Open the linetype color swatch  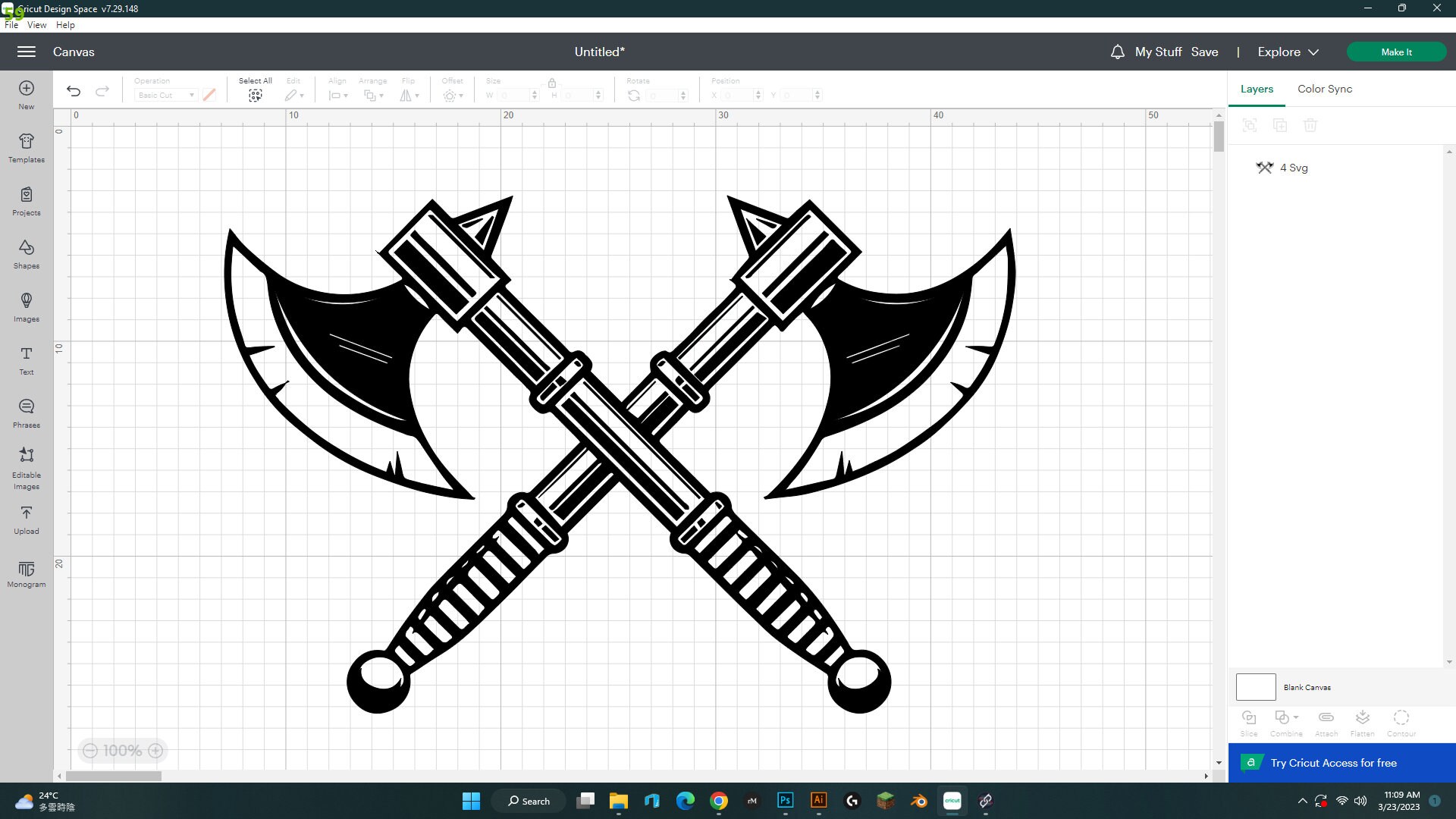tap(210, 95)
